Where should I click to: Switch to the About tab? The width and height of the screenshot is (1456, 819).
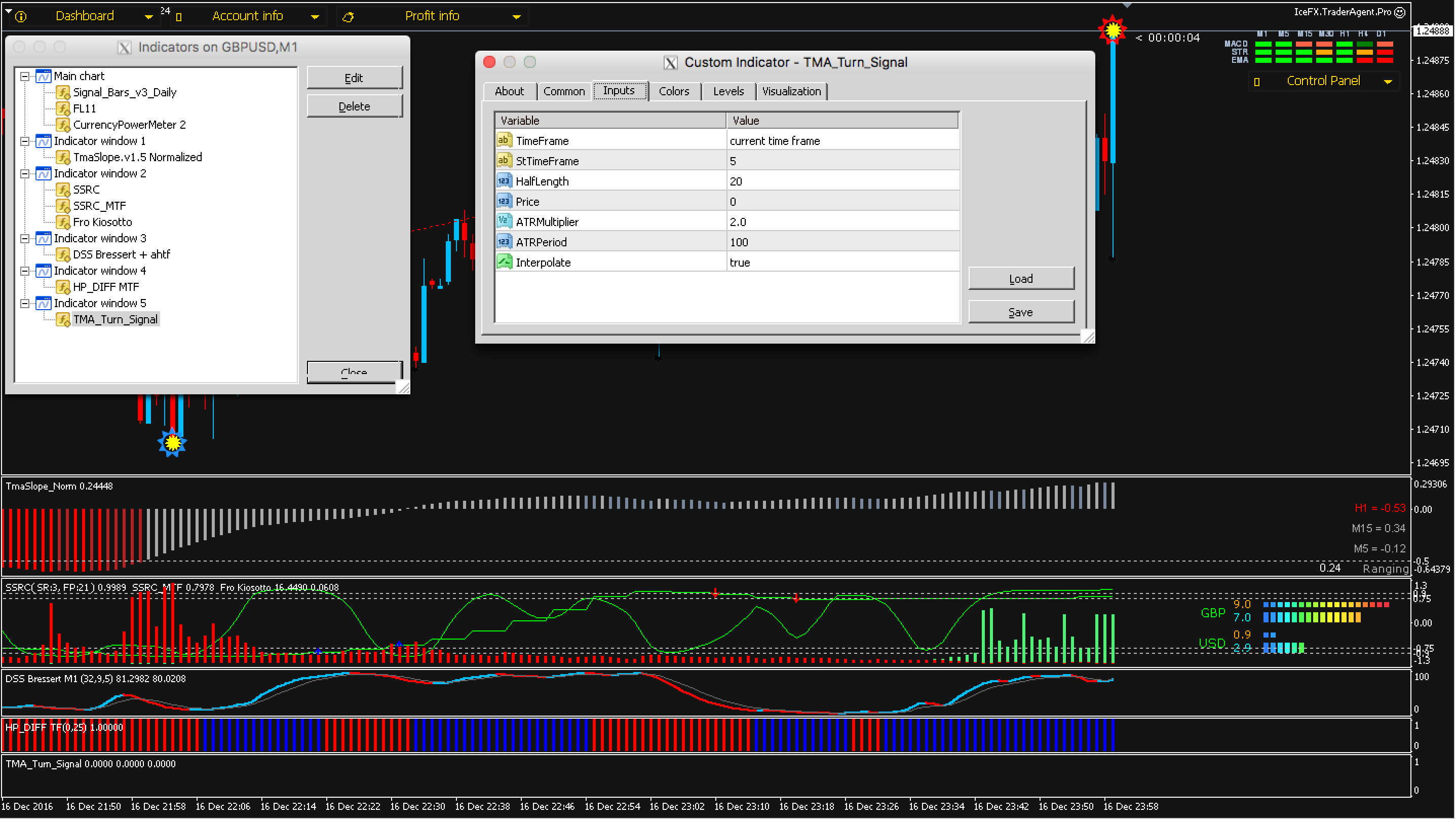coord(509,91)
